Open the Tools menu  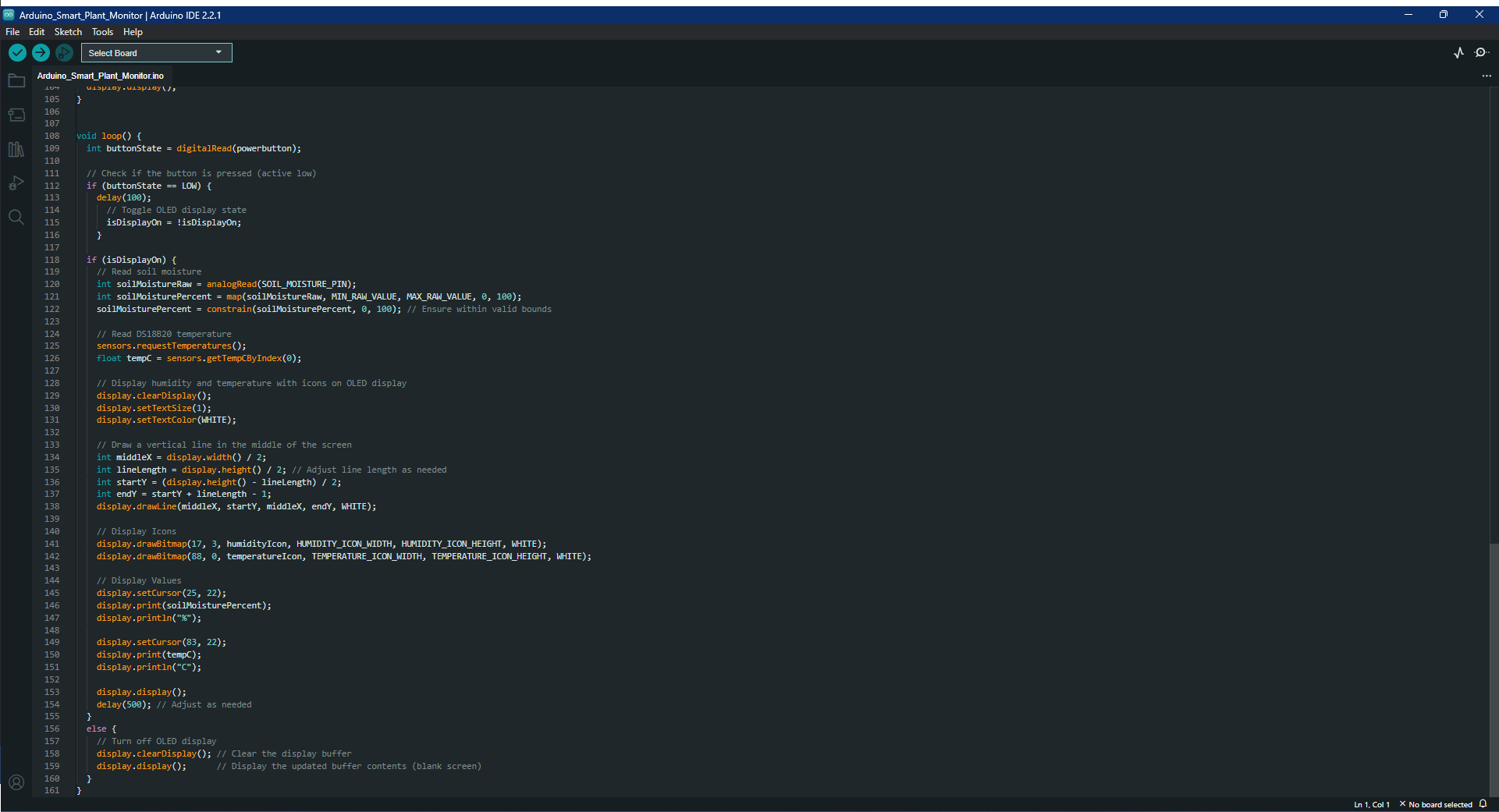click(102, 32)
